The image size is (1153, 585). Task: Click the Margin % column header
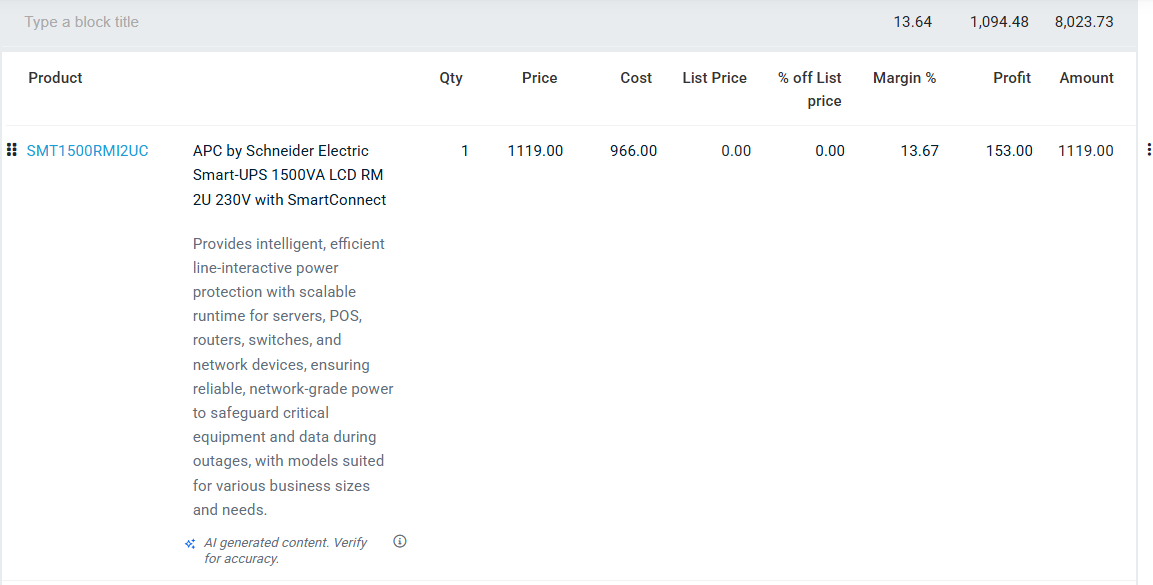point(904,78)
